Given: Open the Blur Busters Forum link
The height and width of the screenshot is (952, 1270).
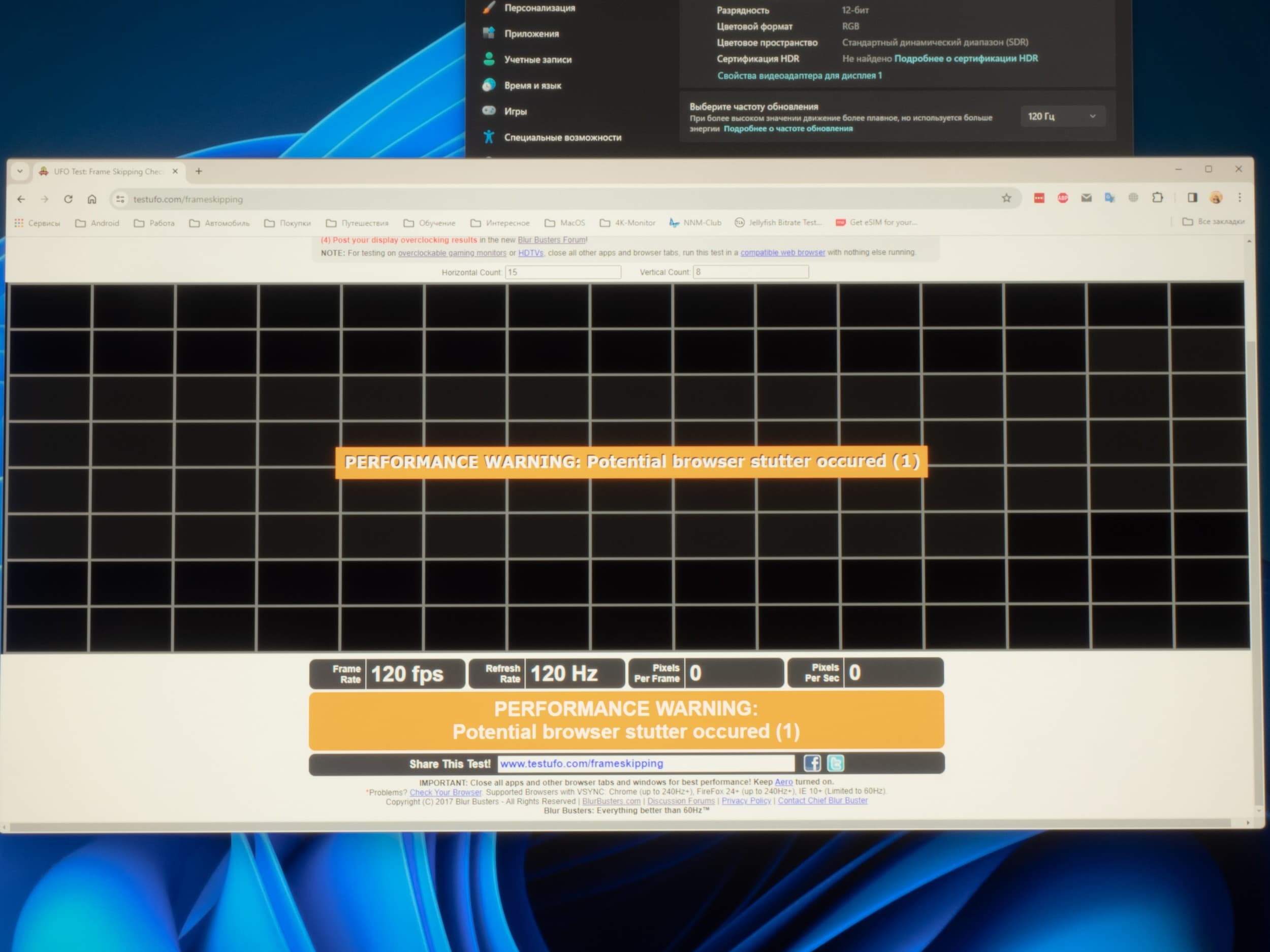Looking at the screenshot, I should (x=551, y=240).
